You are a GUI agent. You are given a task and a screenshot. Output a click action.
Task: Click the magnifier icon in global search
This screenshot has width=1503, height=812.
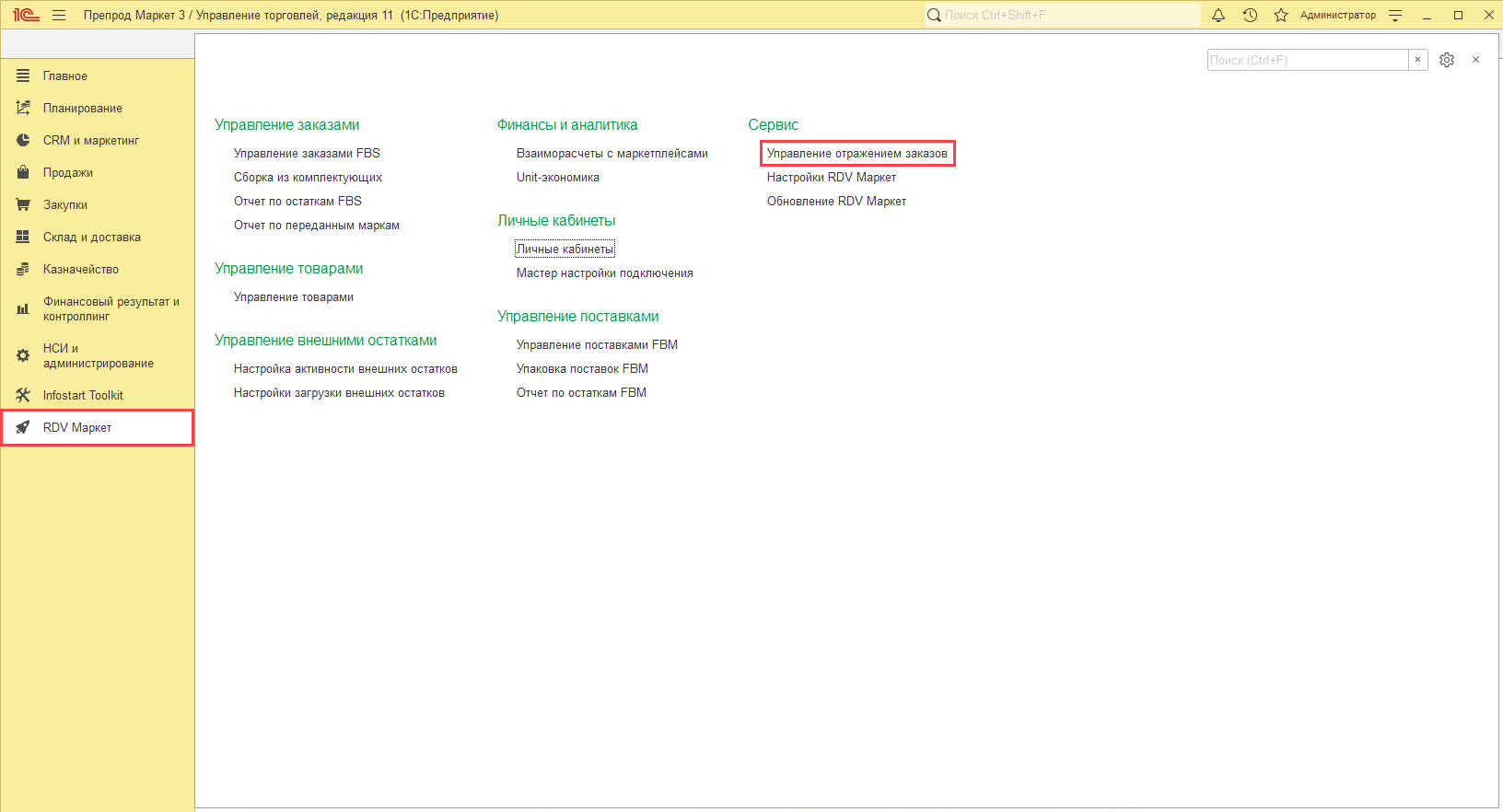[x=934, y=15]
